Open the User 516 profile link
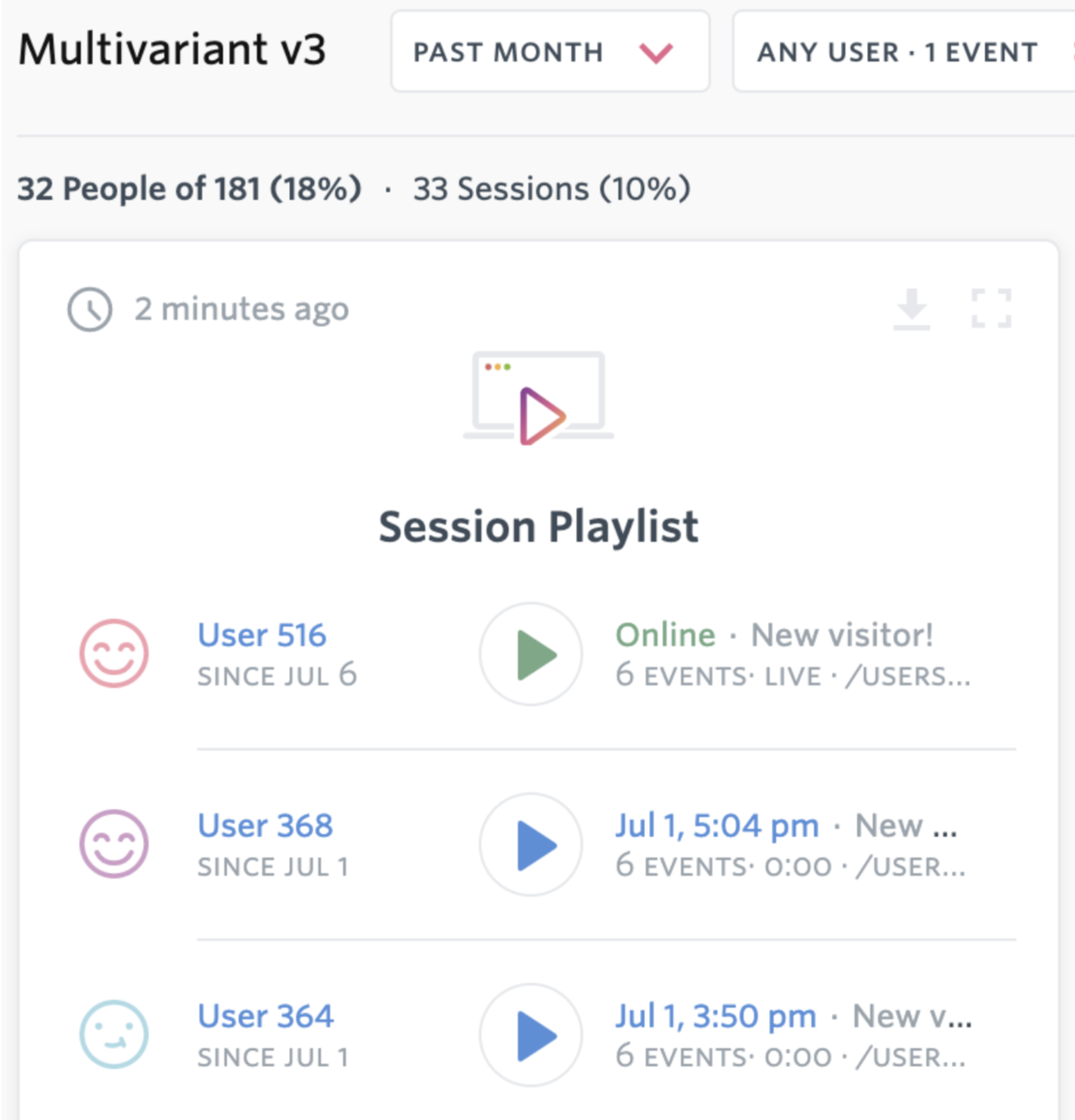 [x=262, y=635]
